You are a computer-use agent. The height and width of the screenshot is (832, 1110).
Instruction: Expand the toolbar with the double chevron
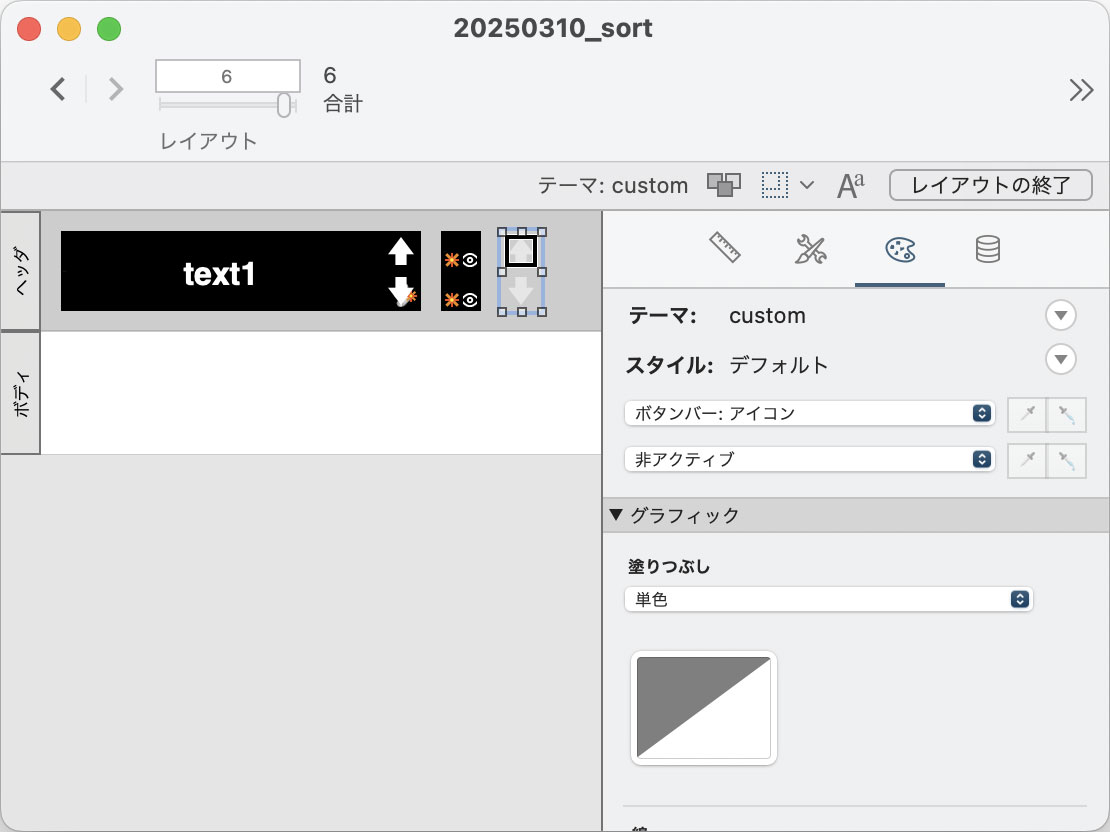point(1081,90)
